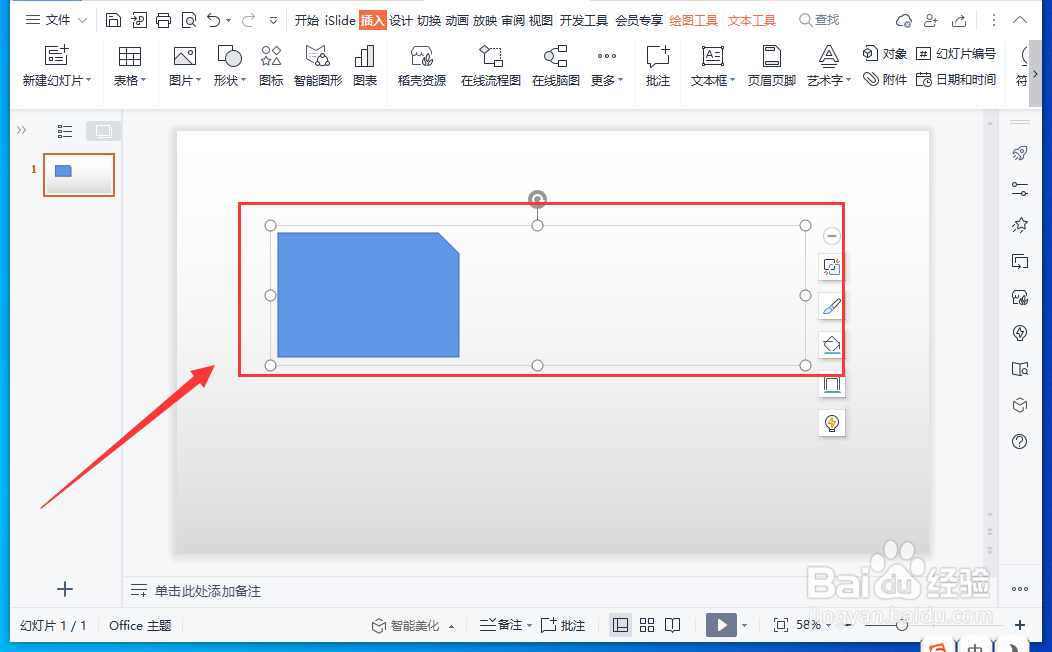Expand the 更多 more dropdown
This screenshot has height=652, width=1052.
pyautogui.click(x=621, y=80)
